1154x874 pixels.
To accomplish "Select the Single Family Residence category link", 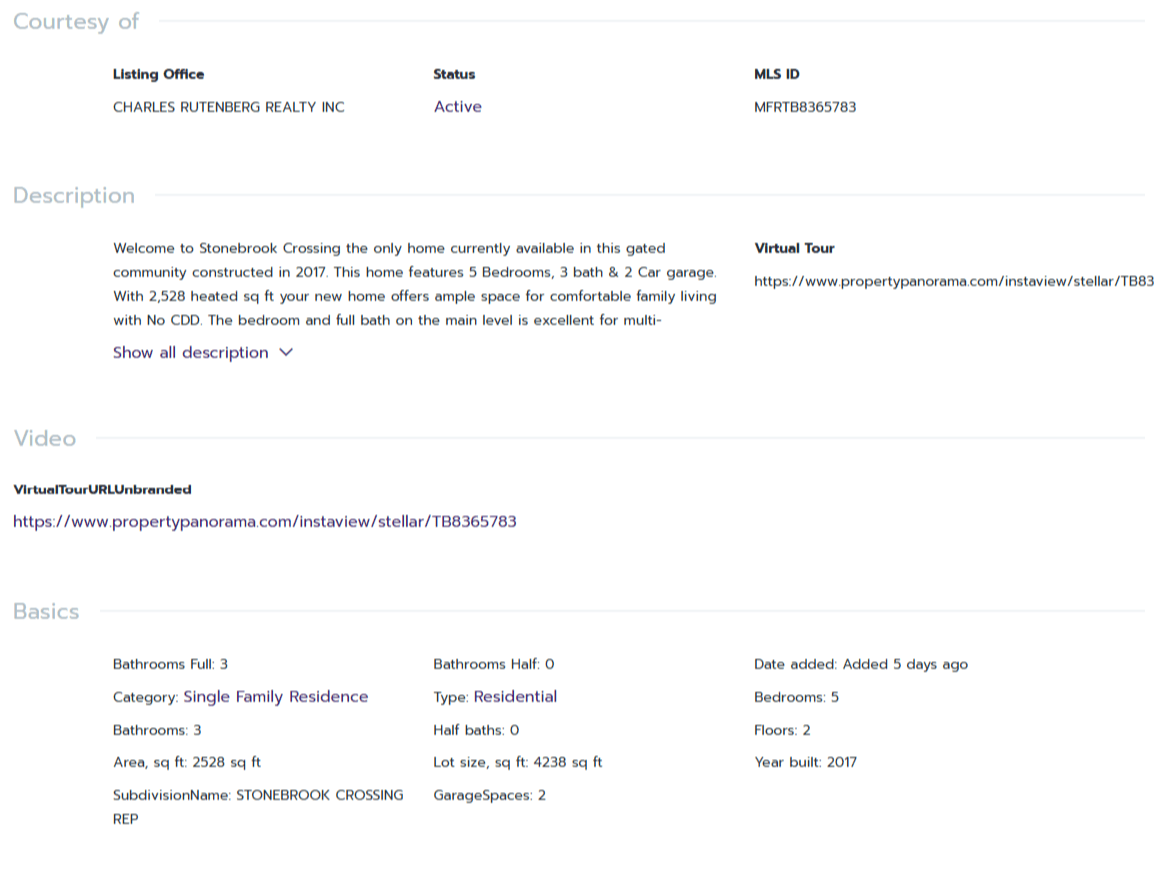I will point(275,697).
